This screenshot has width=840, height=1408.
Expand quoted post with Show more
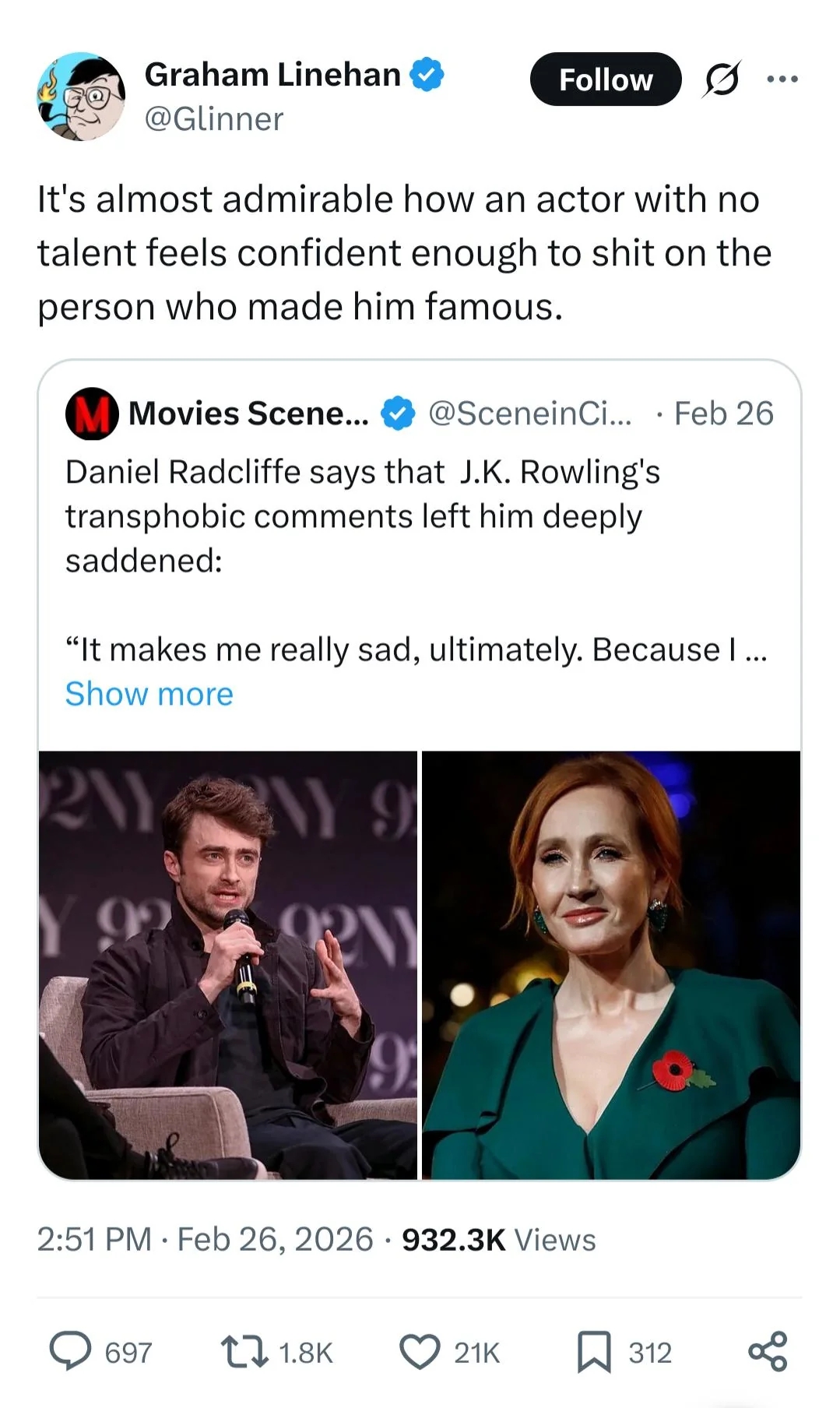point(149,694)
